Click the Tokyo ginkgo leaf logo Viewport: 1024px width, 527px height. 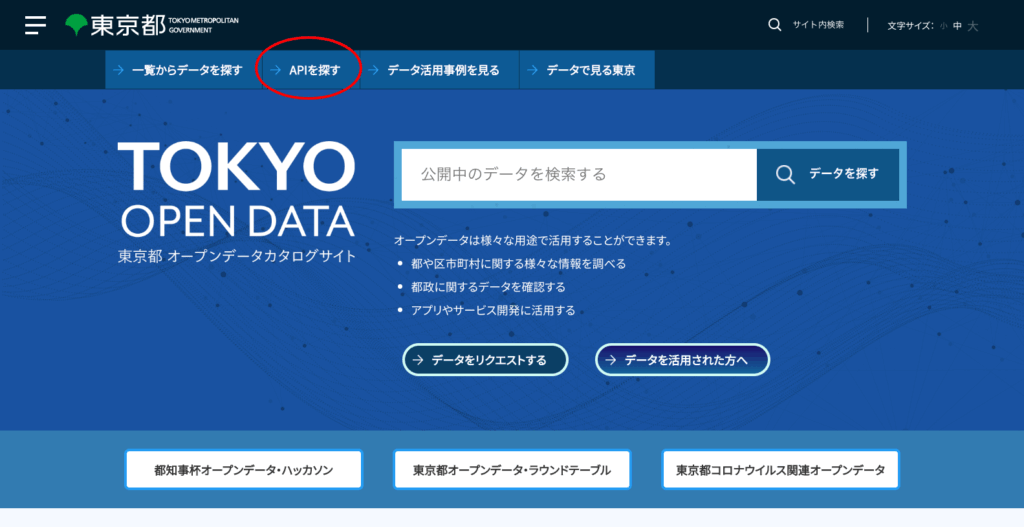click(x=76, y=25)
